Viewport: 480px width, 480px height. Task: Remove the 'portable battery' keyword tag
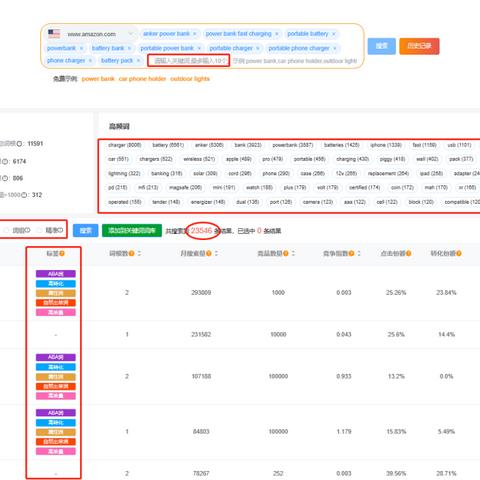point(333,34)
